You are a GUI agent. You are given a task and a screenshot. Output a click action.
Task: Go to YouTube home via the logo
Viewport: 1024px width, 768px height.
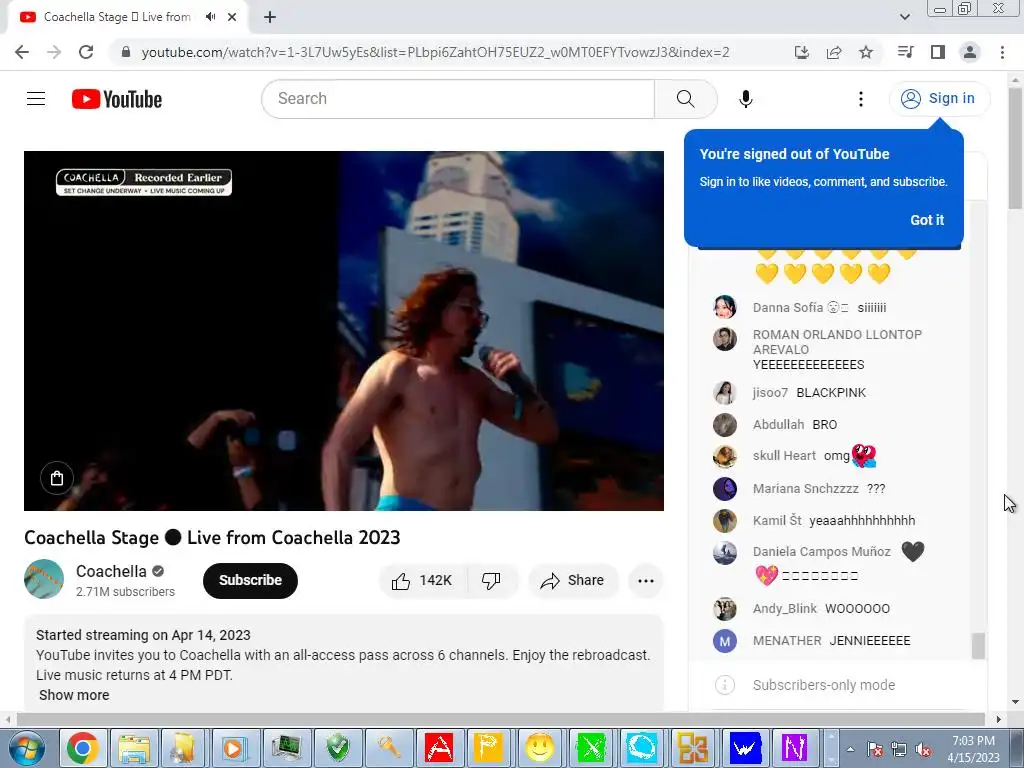[117, 99]
